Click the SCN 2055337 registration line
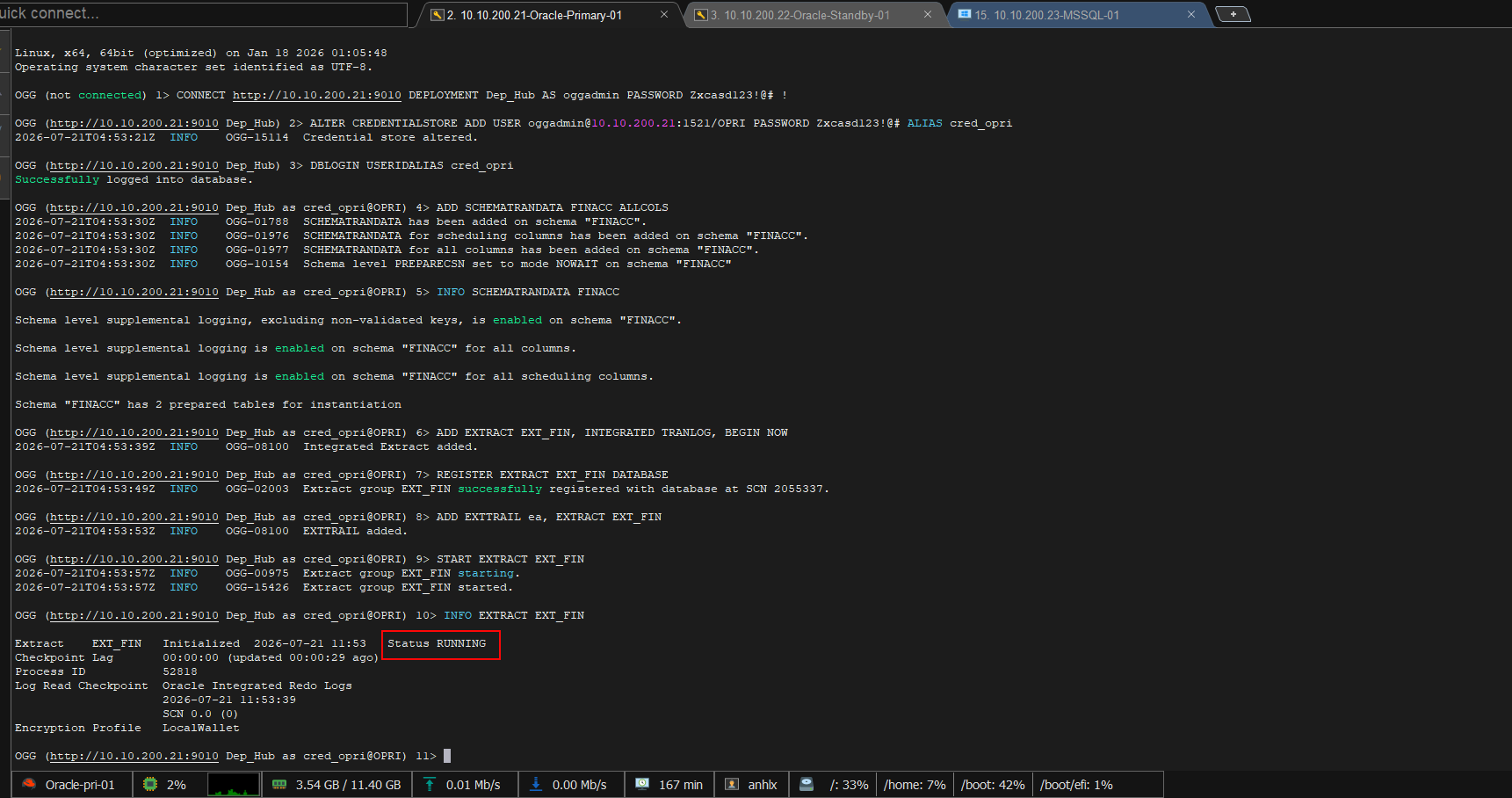The height and width of the screenshot is (798, 1512). coord(422,489)
